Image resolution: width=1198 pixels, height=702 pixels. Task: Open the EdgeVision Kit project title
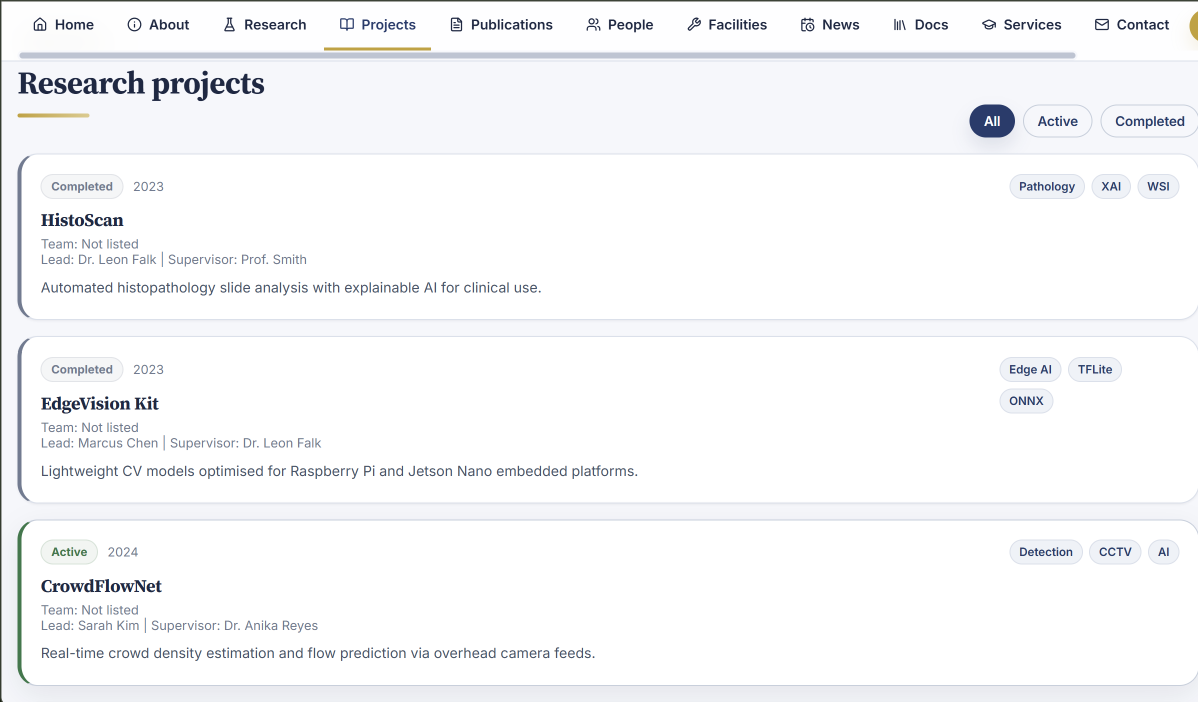[x=99, y=404]
